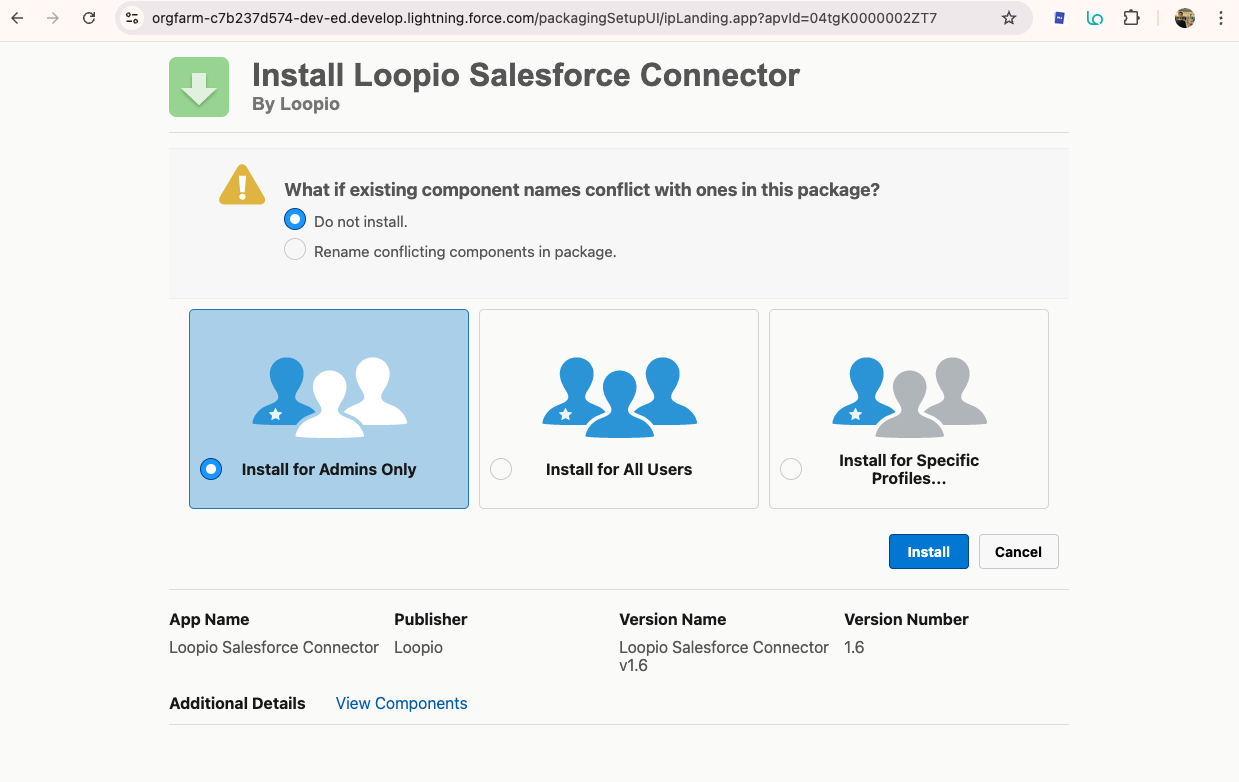This screenshot has height=782, width=1239.
Task: Open the dark blue browser extension
Action: coord(1060,18)
